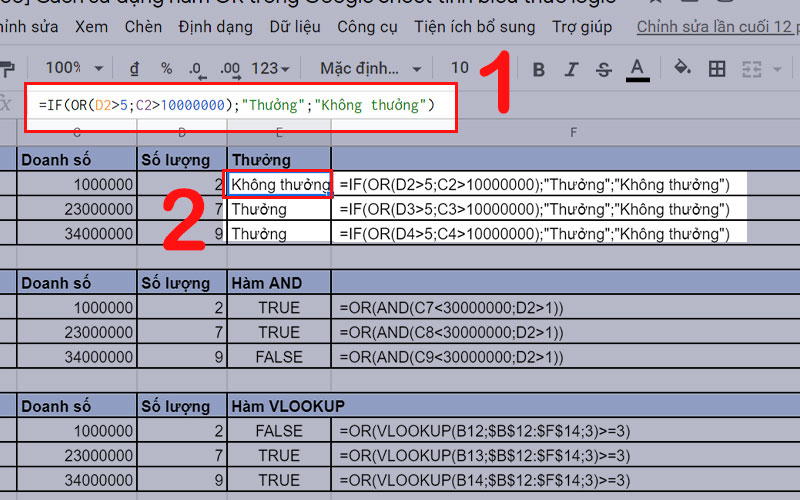Open fill color bucket
This screenshot has width=800, height=500.
coord(682,67)
